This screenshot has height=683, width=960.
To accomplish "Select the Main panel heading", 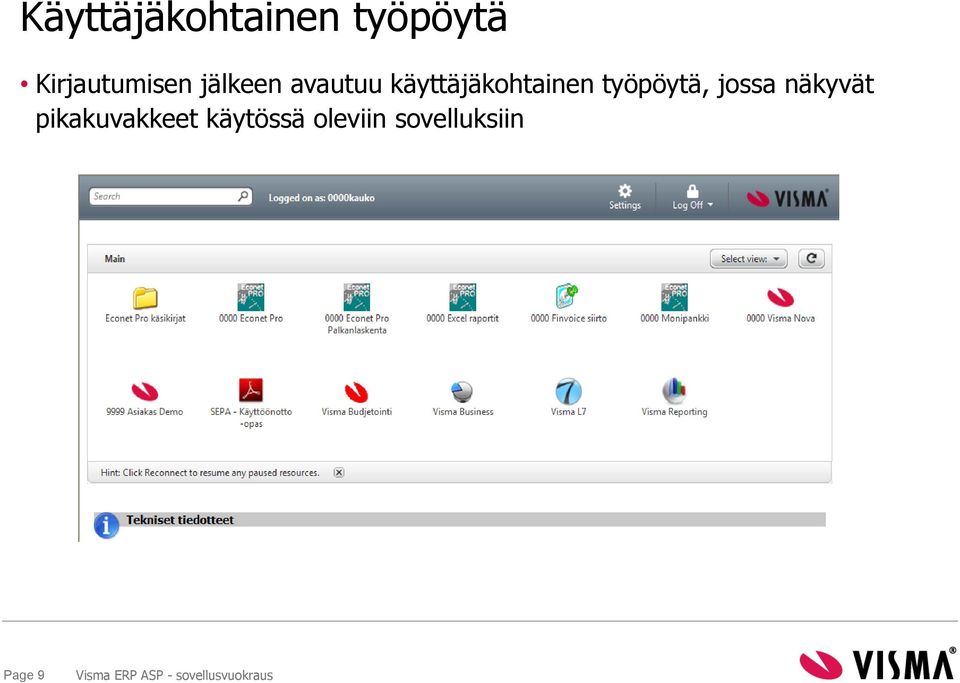I will click(114, 259).
